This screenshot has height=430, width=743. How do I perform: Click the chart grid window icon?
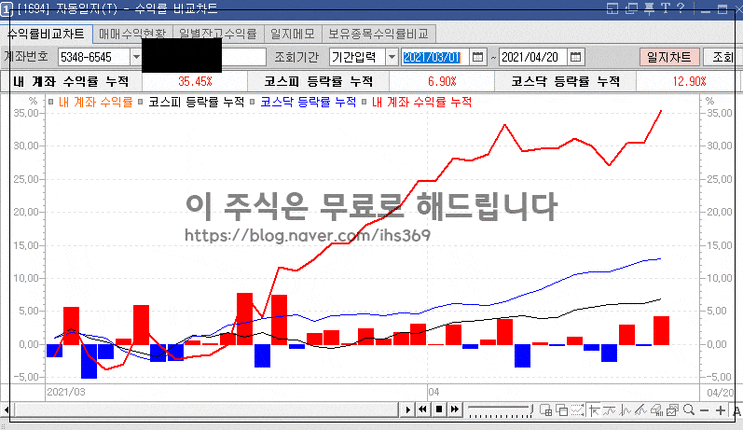[545, 410]
